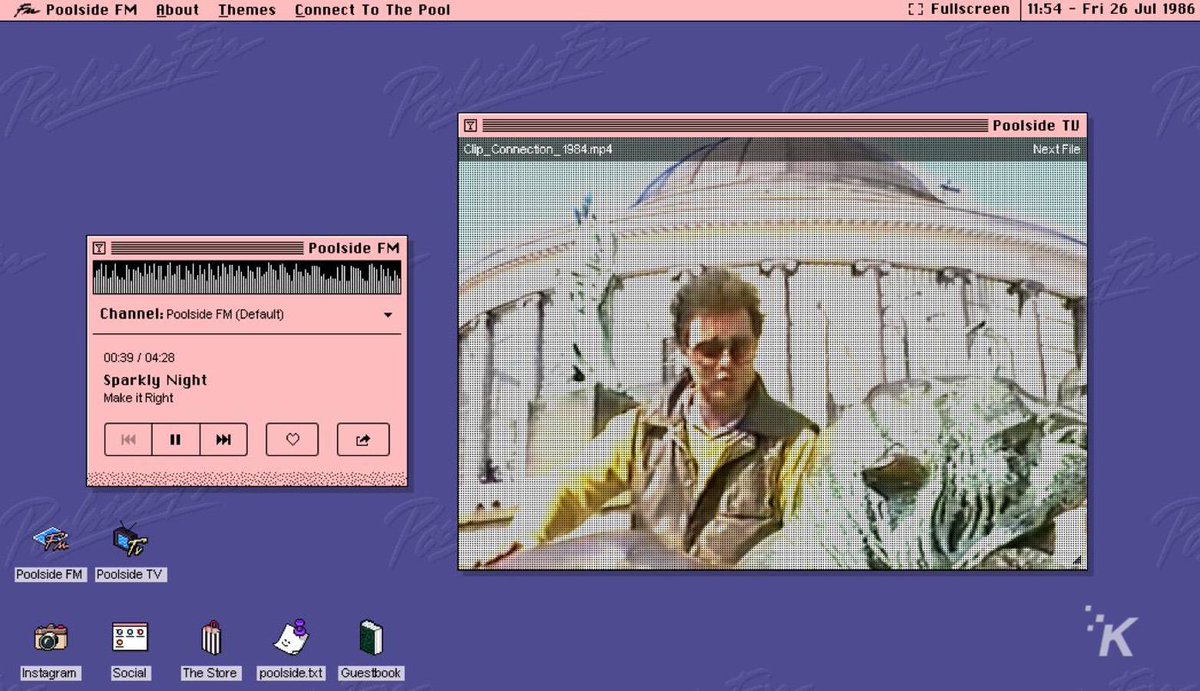
Task: Click the Sparkly Night song title
Action: (155, 380)
